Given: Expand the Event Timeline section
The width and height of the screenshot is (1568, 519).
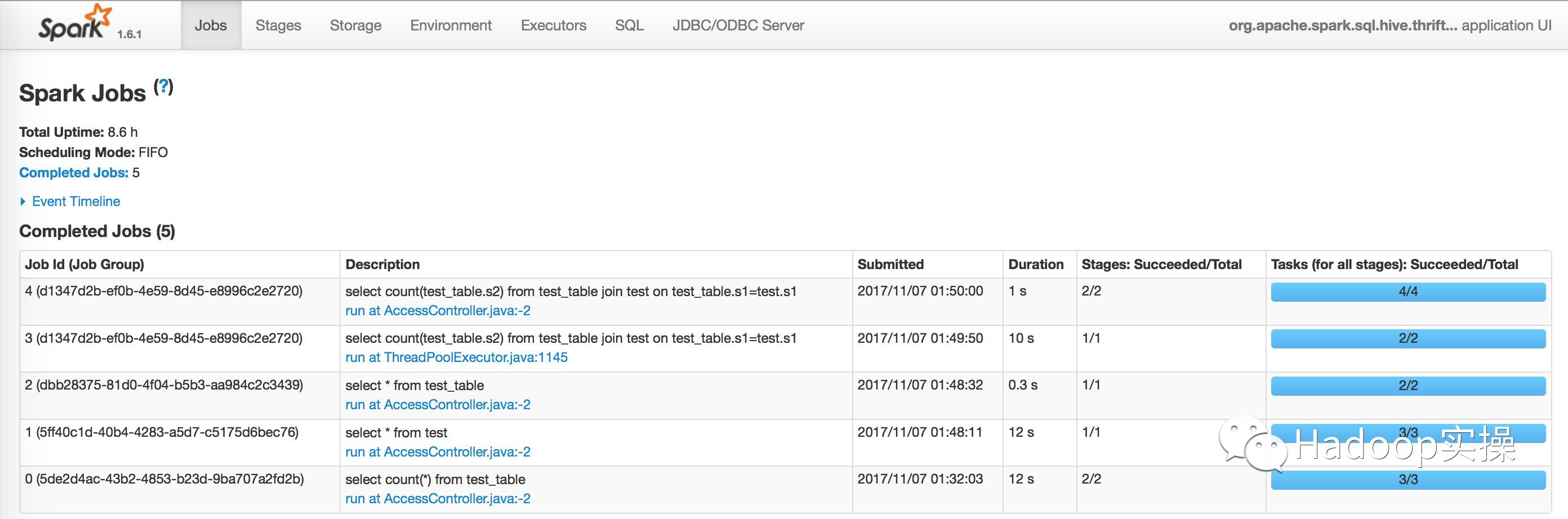Looking at the screenshot, I should click(70, 202).
